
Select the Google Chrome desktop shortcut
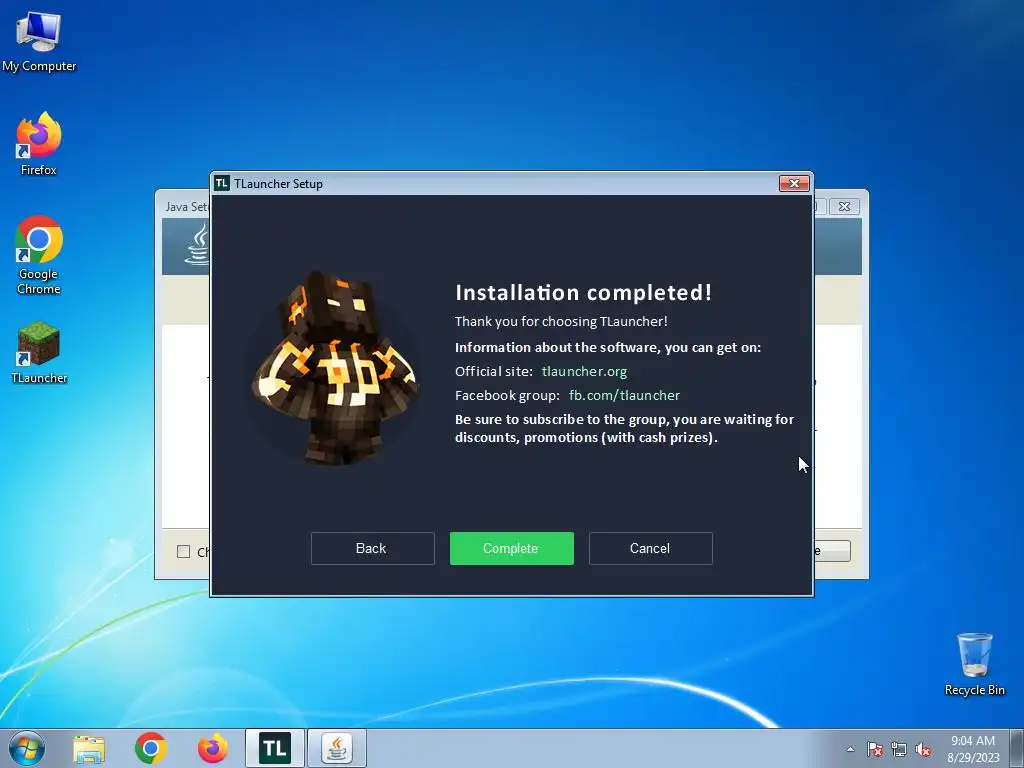tap(39, 255)
